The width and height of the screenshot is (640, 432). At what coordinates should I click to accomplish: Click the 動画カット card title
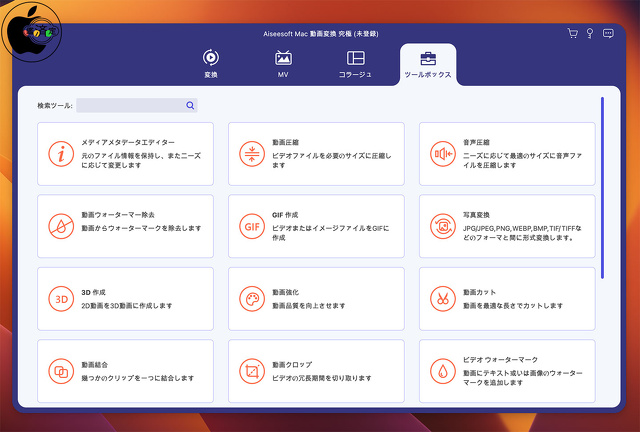(479, 292)
